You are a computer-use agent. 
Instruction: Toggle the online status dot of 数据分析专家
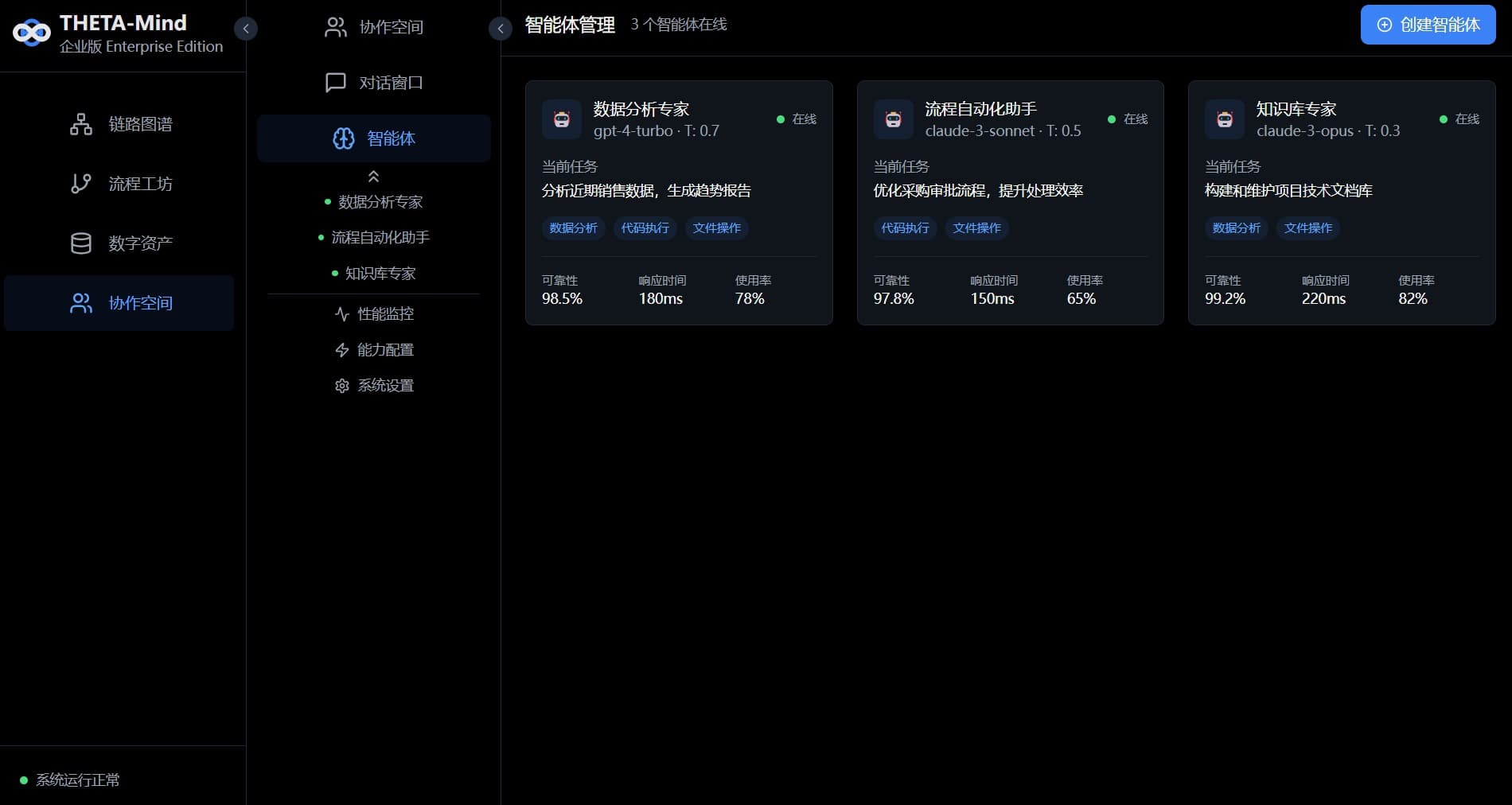coord(779,119)
